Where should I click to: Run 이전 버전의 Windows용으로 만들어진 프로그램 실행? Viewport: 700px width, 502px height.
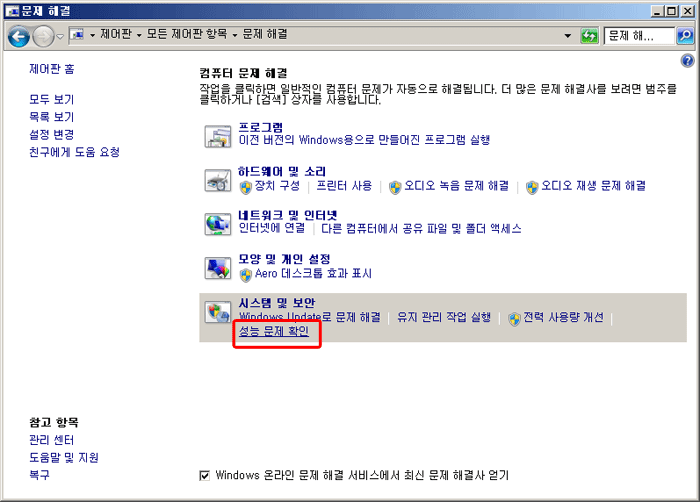[x=364, y=140]
